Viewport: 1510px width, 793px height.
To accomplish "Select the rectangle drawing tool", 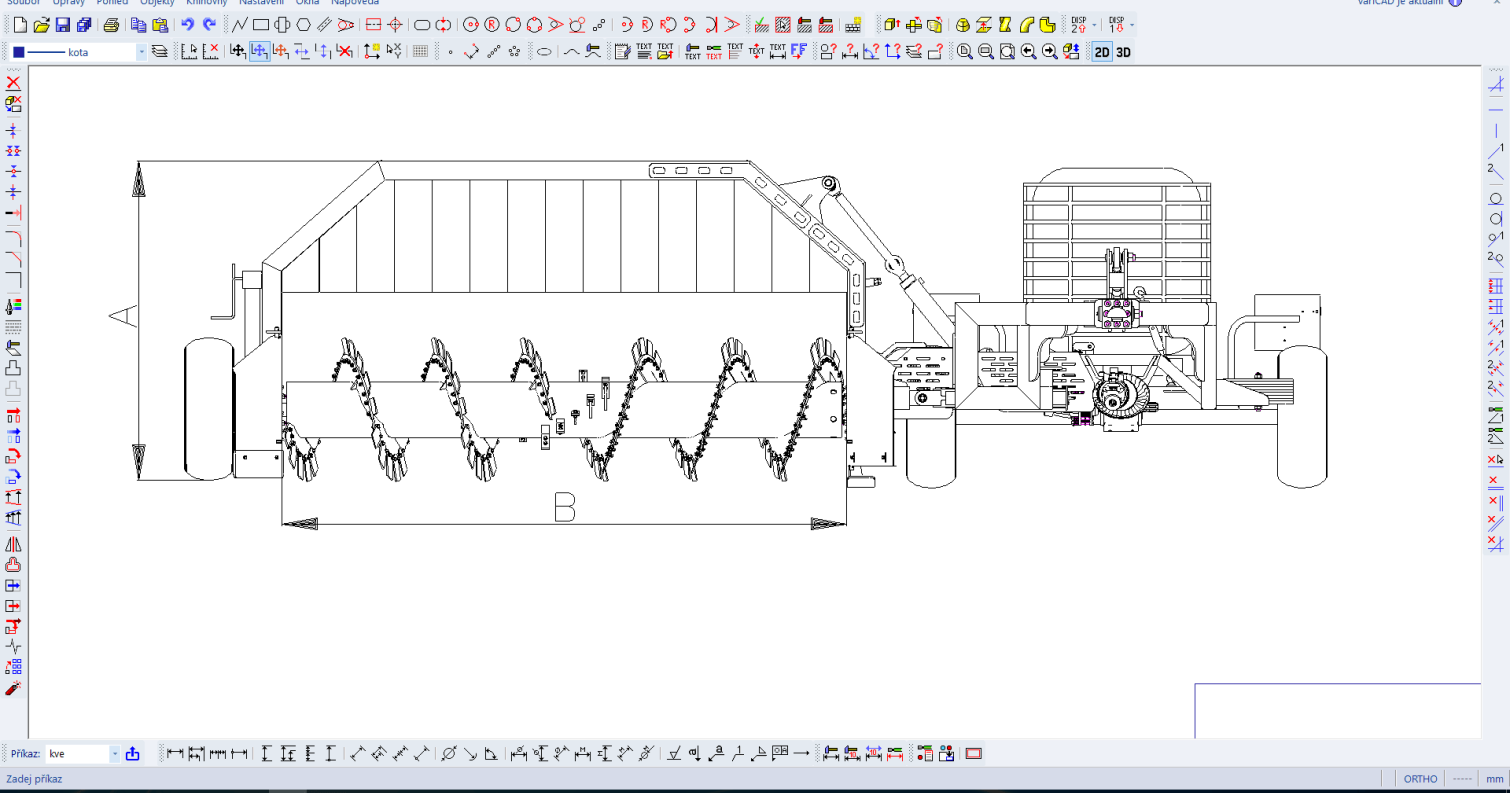I will pos(261,24).
